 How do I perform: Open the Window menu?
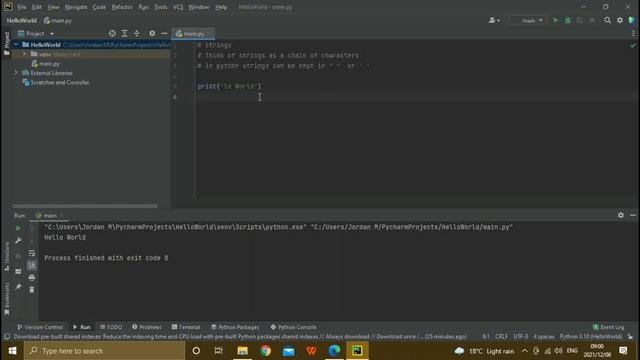tap(199, 7)
